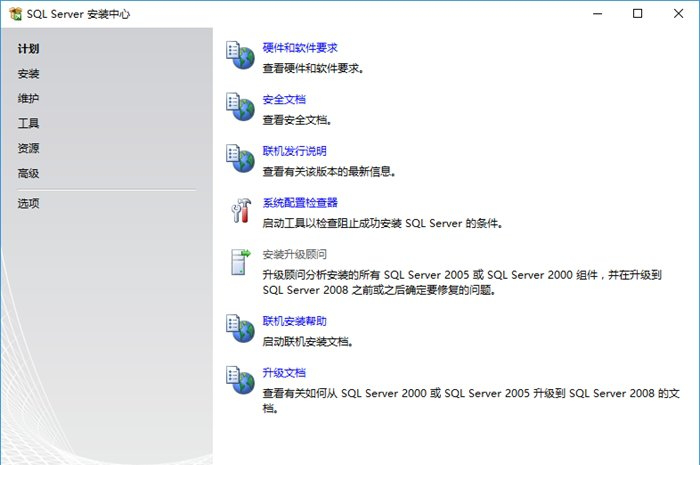700x483 pixels.
Task: Click the text 查看有关该版本的最新信息。
Action: tap(329, 171)
